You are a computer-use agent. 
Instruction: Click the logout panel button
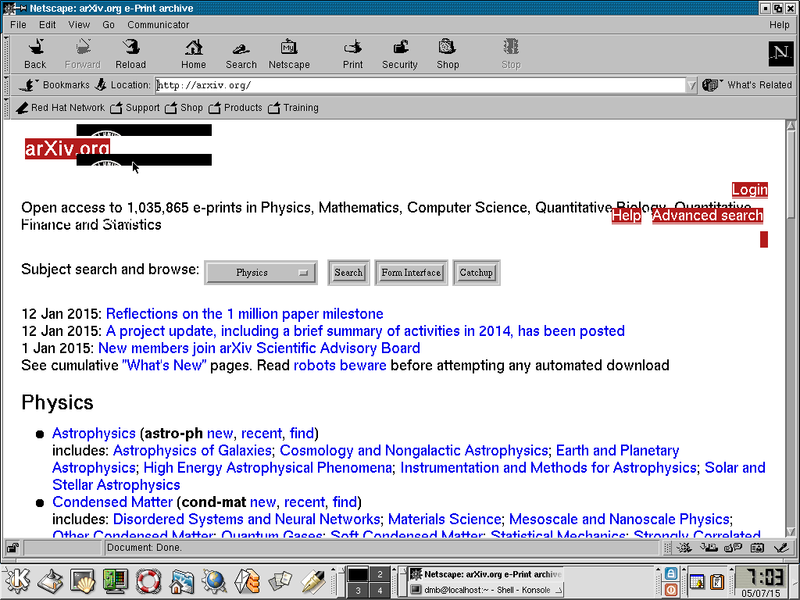point(671,589)
